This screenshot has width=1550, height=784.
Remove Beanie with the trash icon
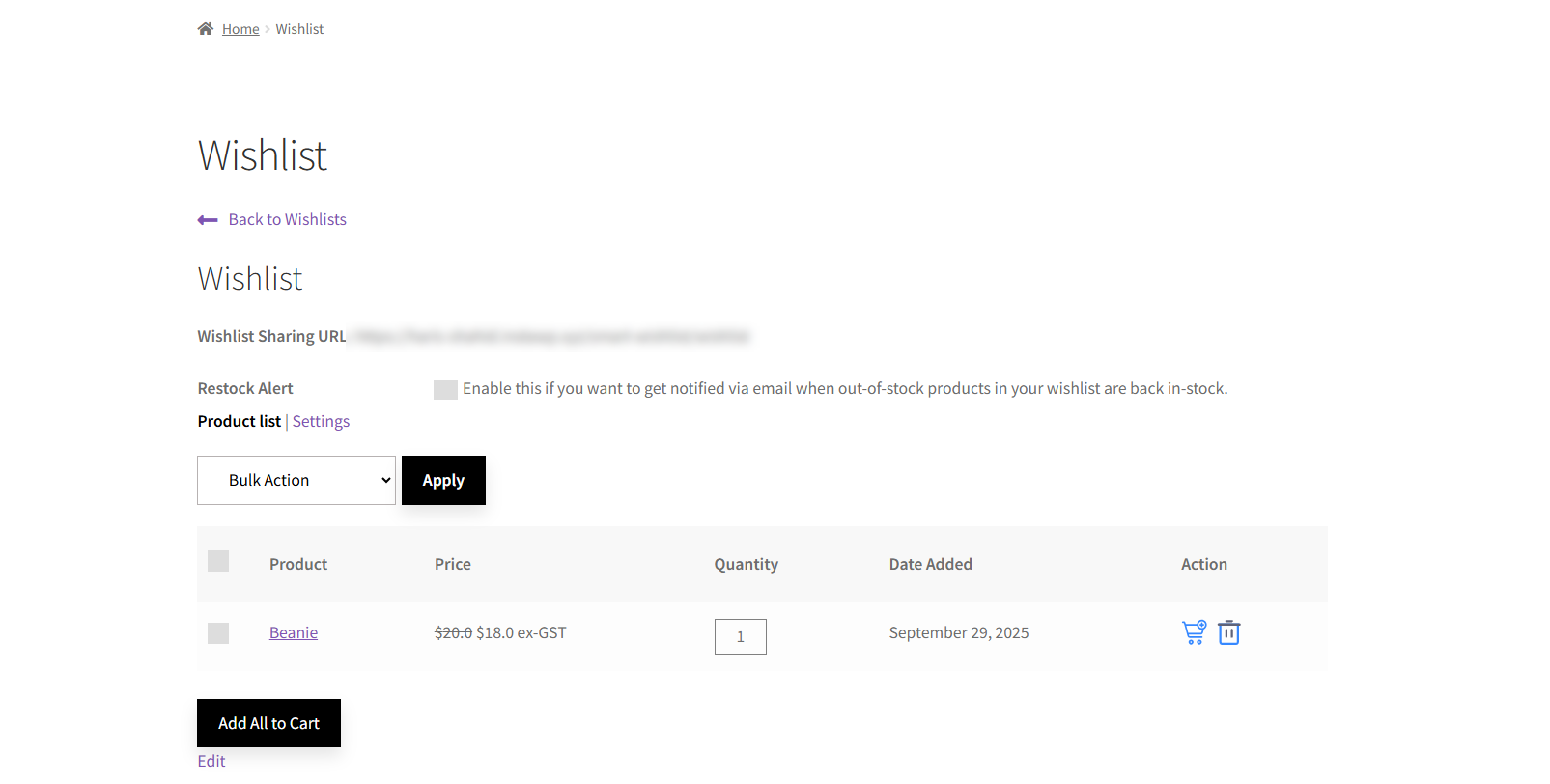point(1228,632)
